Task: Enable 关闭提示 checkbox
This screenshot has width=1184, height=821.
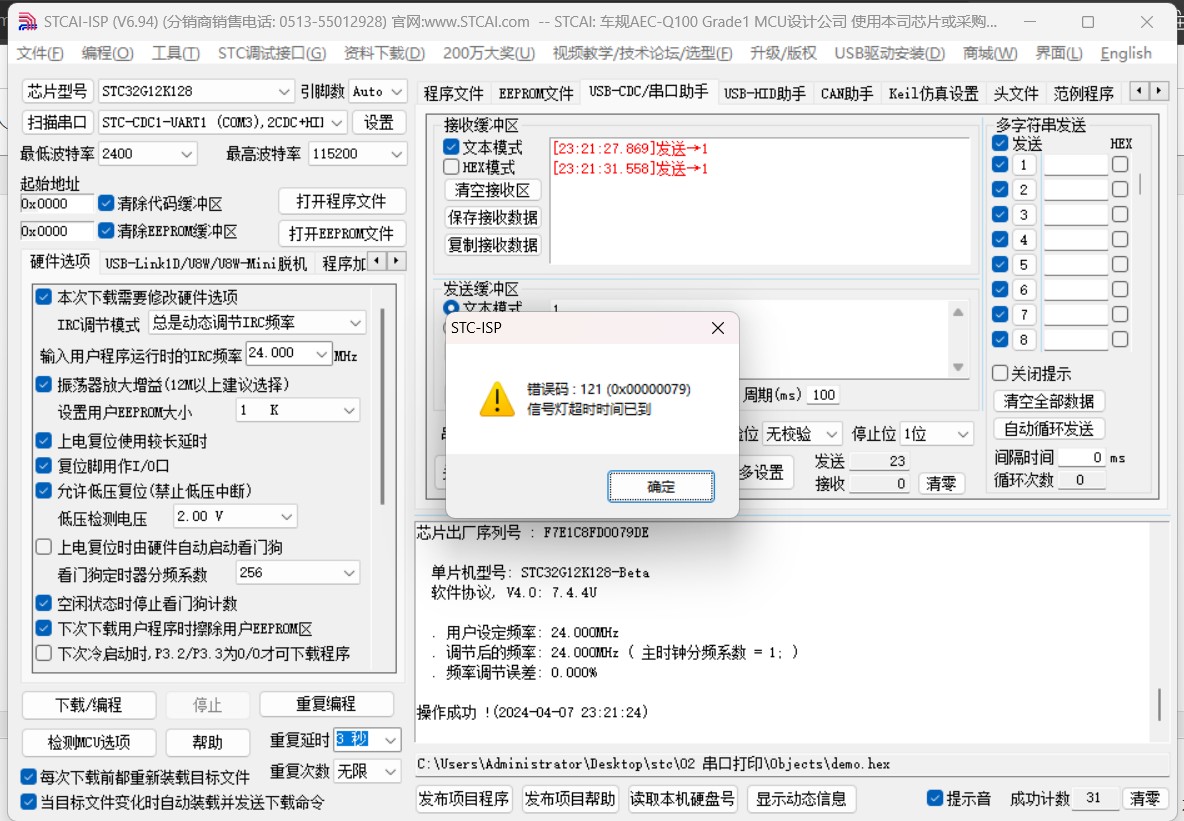Action: click(1000, 373)
